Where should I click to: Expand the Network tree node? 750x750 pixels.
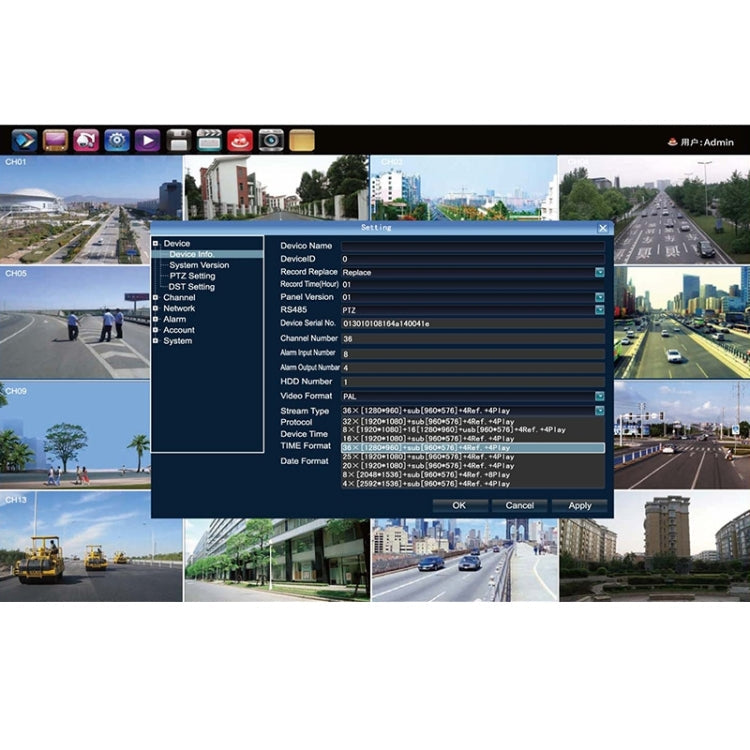click(x=156, y=308)
